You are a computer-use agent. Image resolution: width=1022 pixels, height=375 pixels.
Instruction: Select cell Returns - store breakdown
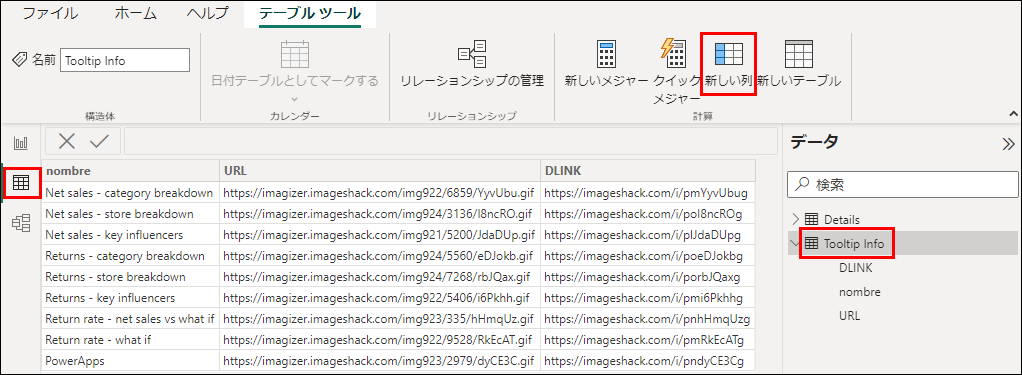coord(130,277)
